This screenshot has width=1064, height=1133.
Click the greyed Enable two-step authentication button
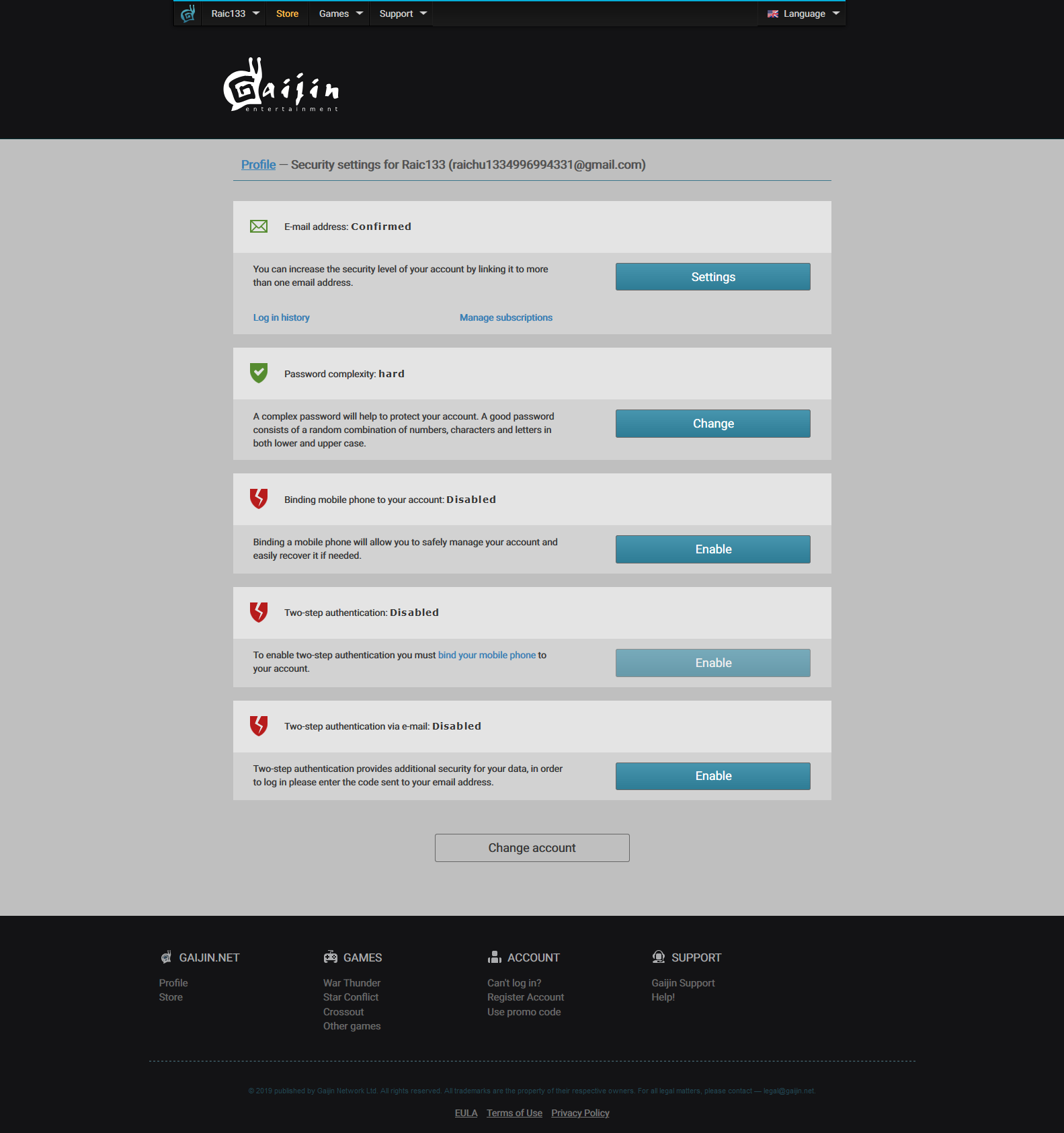713,663
